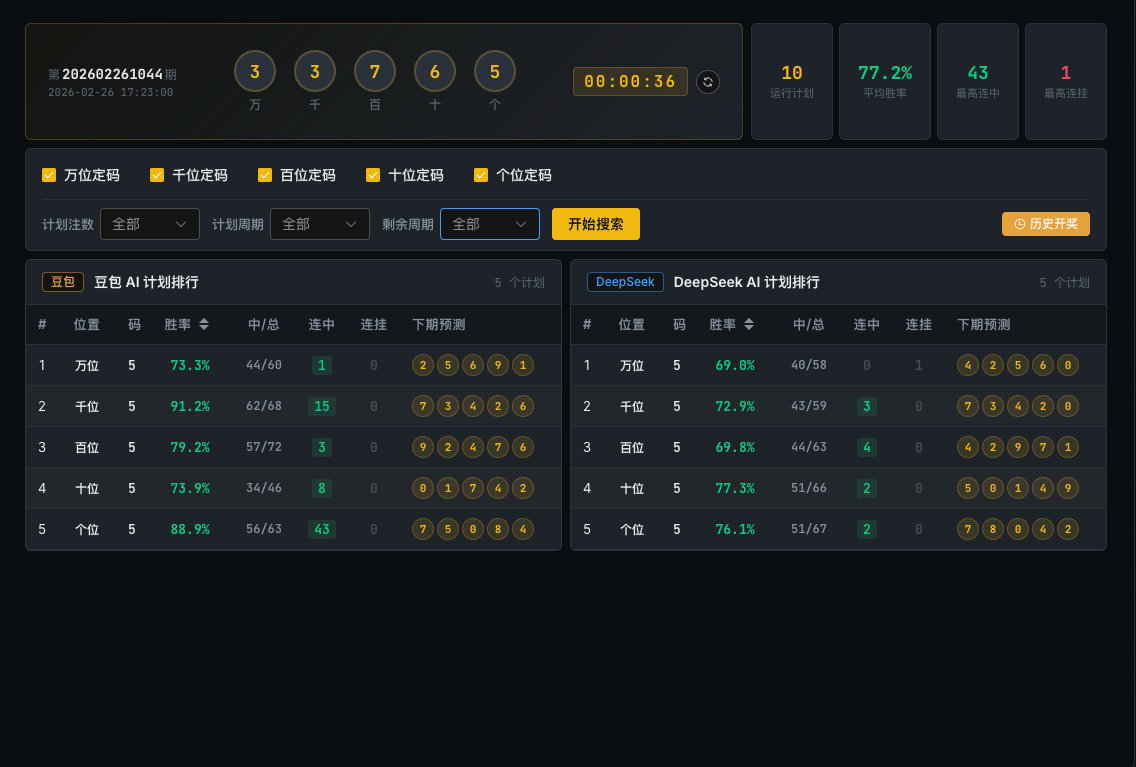Image resolution: width=1136 pixels, height=767 pixels.
Task: Click the 个 position ball showing 5
Action: 495,72
